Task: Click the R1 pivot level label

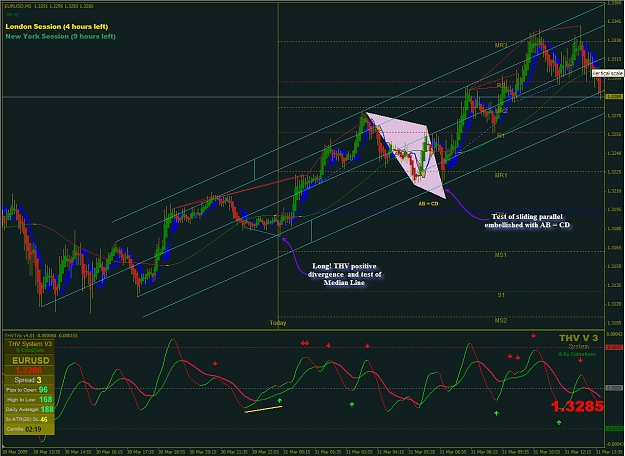Action: pos(501,136)
